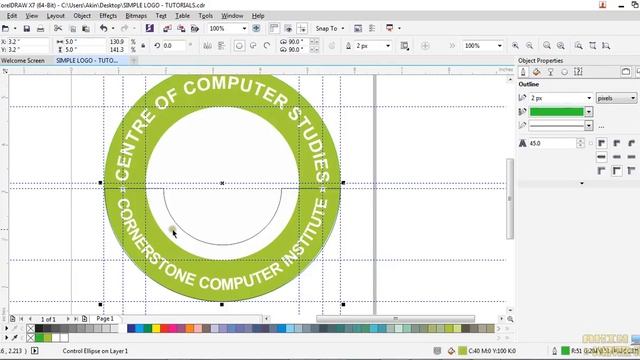Open Fill tab in Object Properties

(536, 72)
